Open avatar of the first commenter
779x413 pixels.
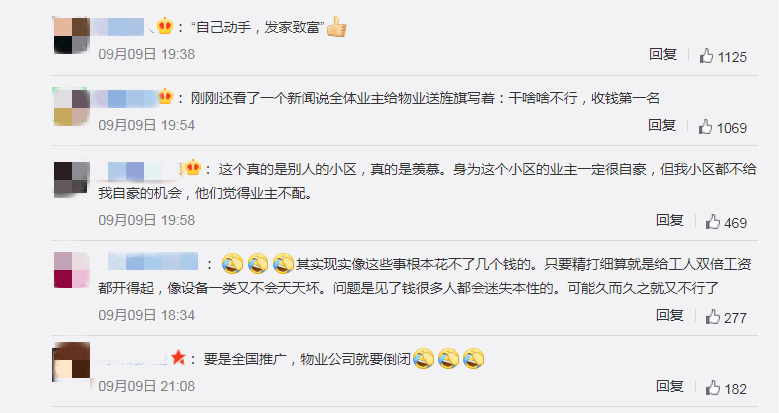(x=72, y=35)
